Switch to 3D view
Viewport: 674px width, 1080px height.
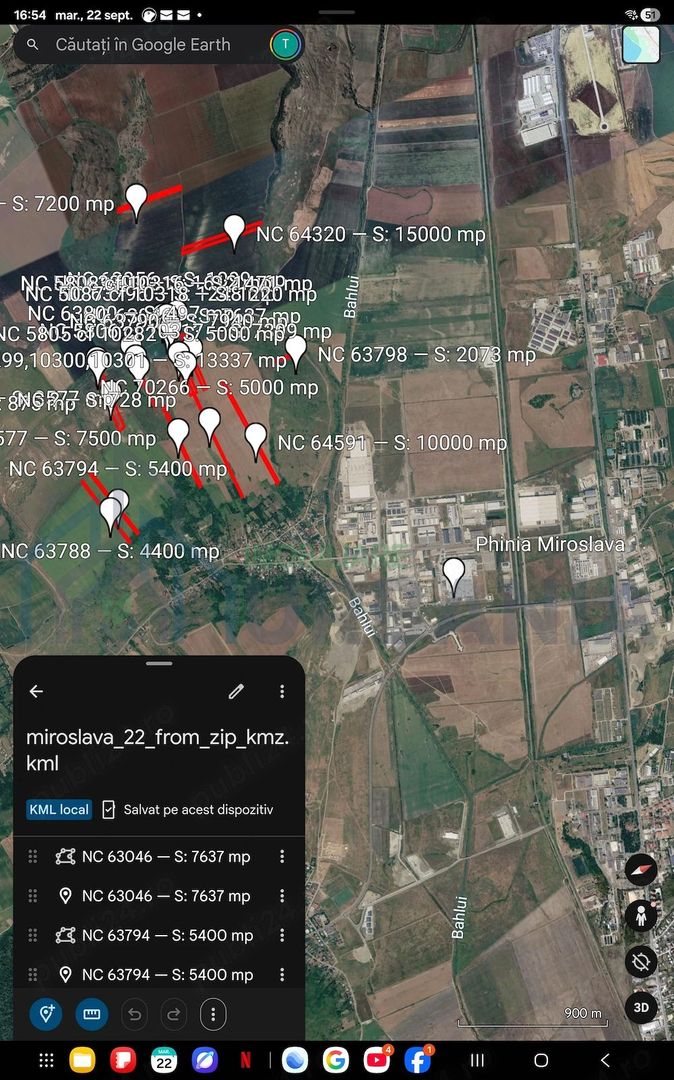point(641,1007)
